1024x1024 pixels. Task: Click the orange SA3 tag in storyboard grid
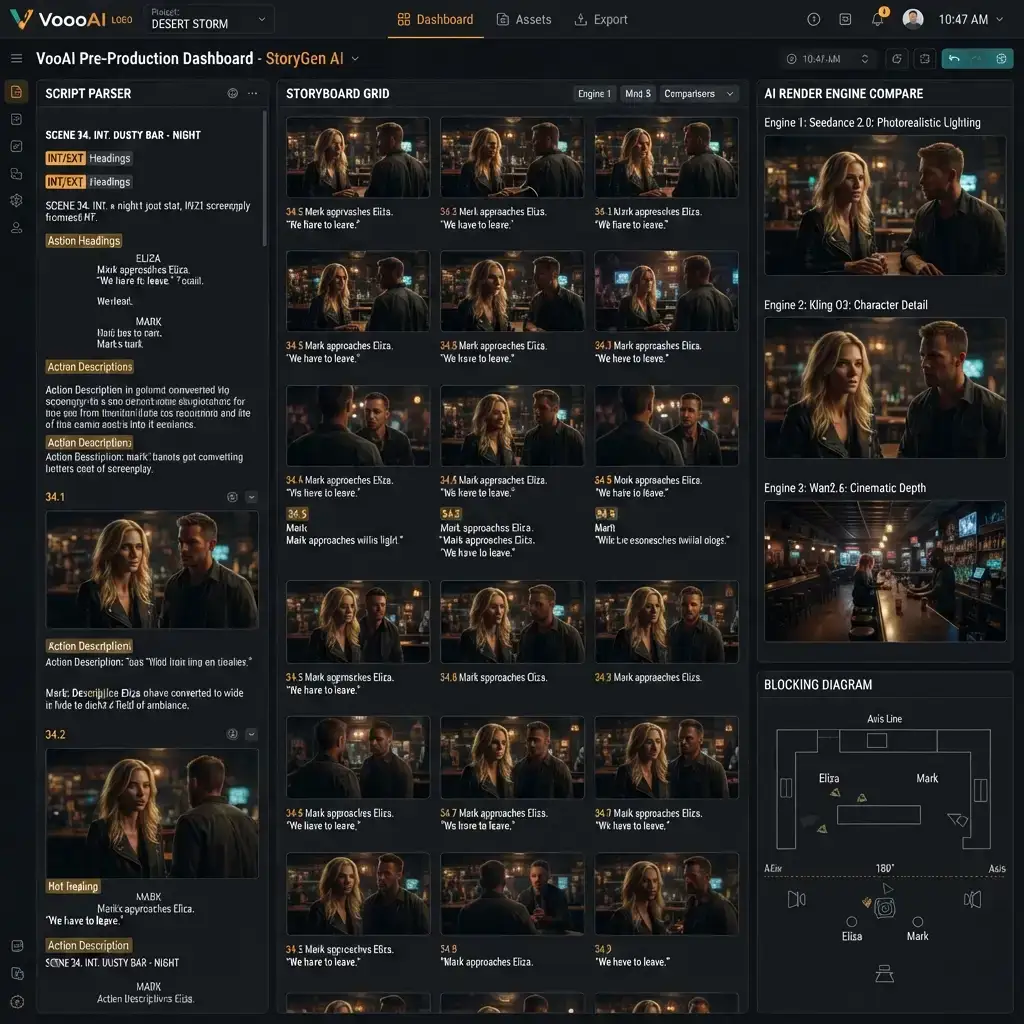click(x=451, y=514)
